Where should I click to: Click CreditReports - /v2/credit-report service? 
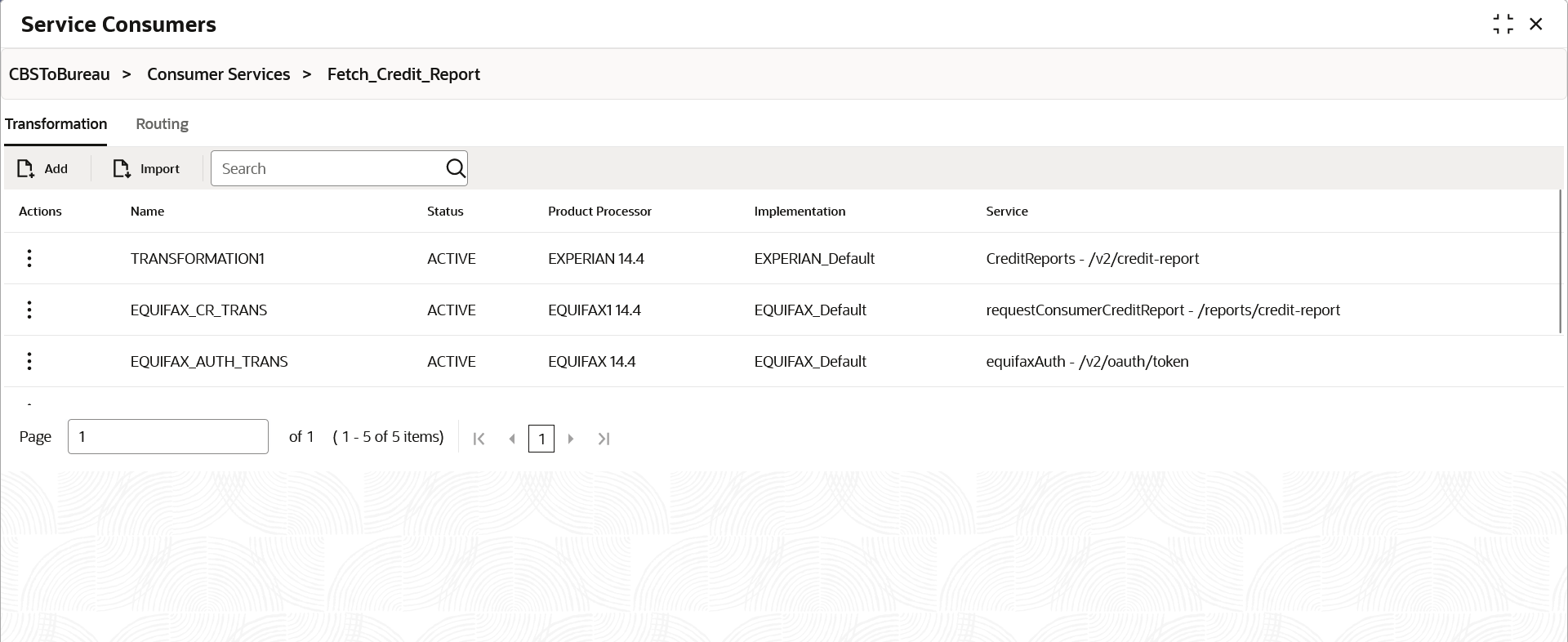coord(1093,259)
